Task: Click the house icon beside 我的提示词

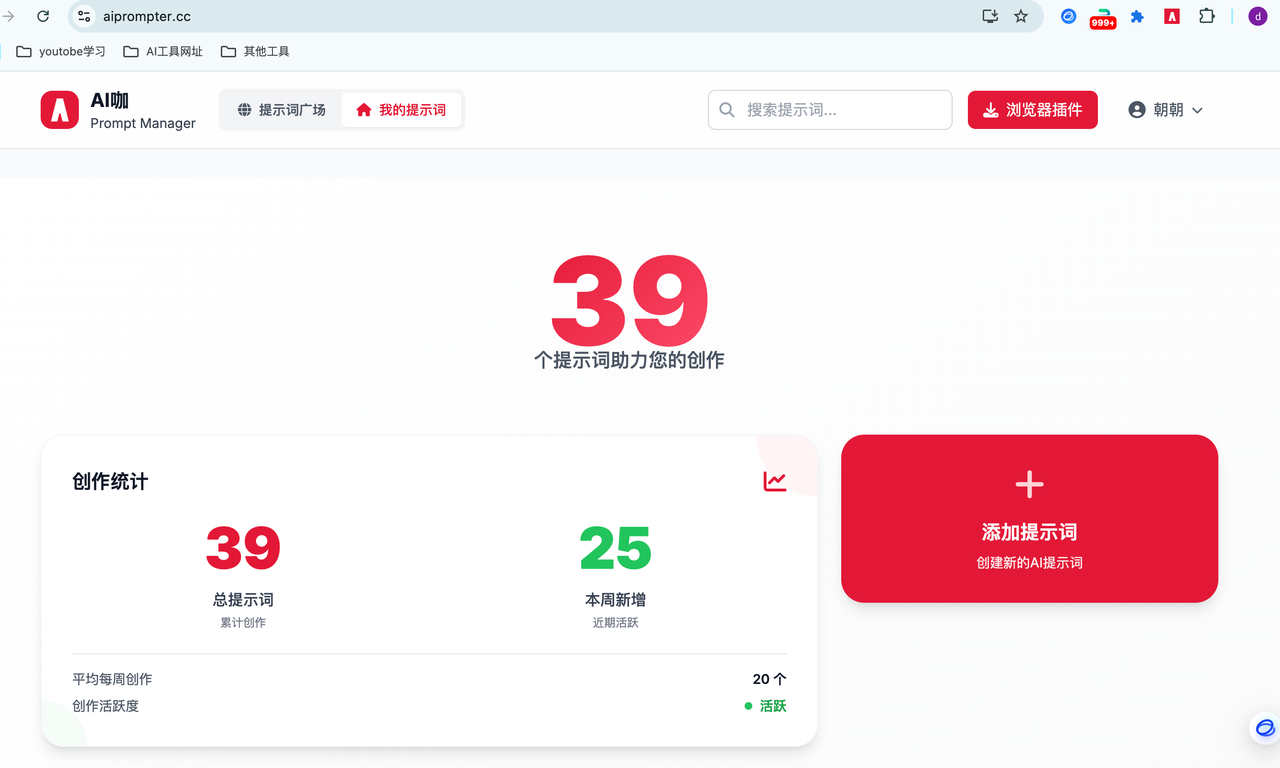Action: [364, 110]
